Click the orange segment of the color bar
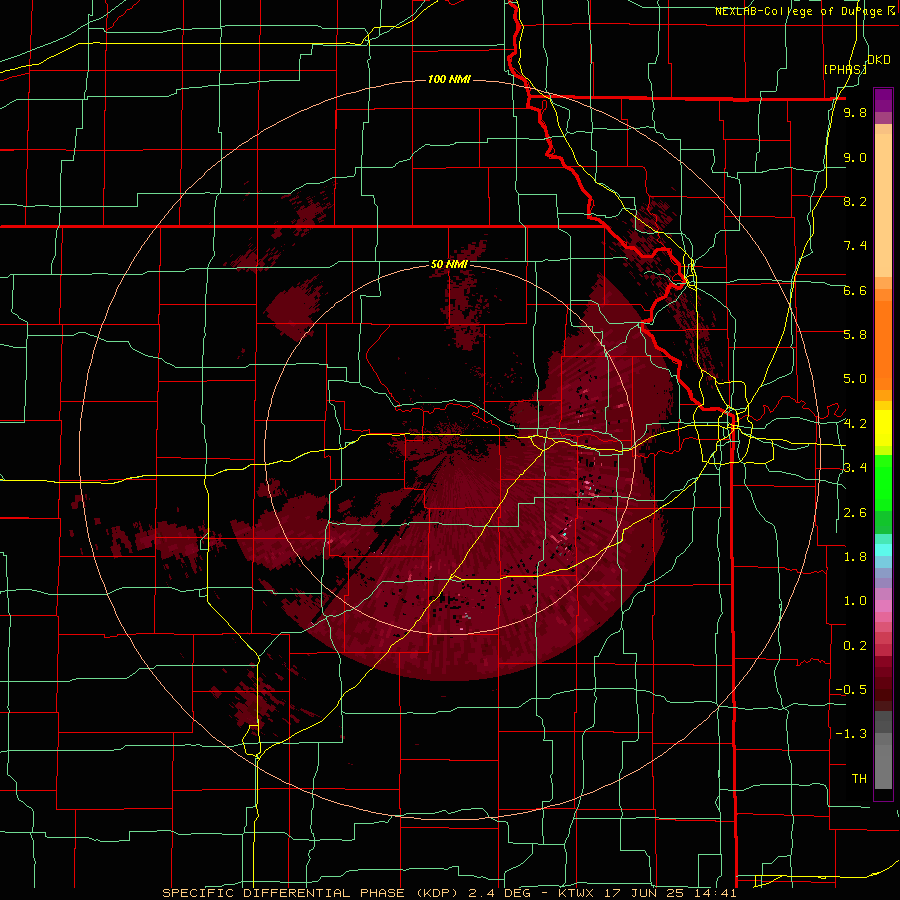Screen dimensions: 900x900 [x=883, y=344]
